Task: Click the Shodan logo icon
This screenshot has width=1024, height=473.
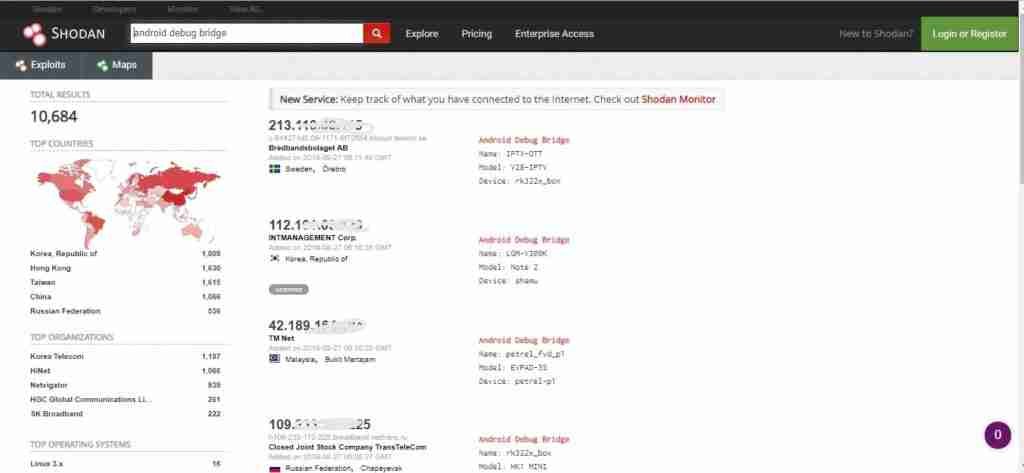Action: [34, 34]
